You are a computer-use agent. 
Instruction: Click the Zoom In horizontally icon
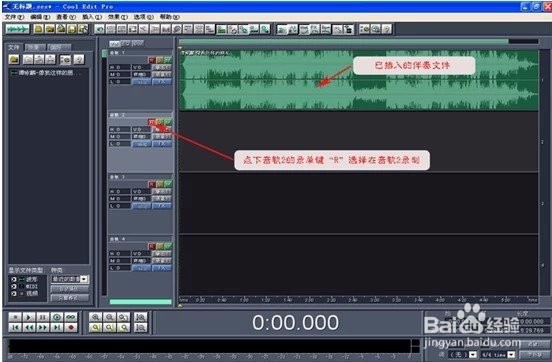point(95,317)
